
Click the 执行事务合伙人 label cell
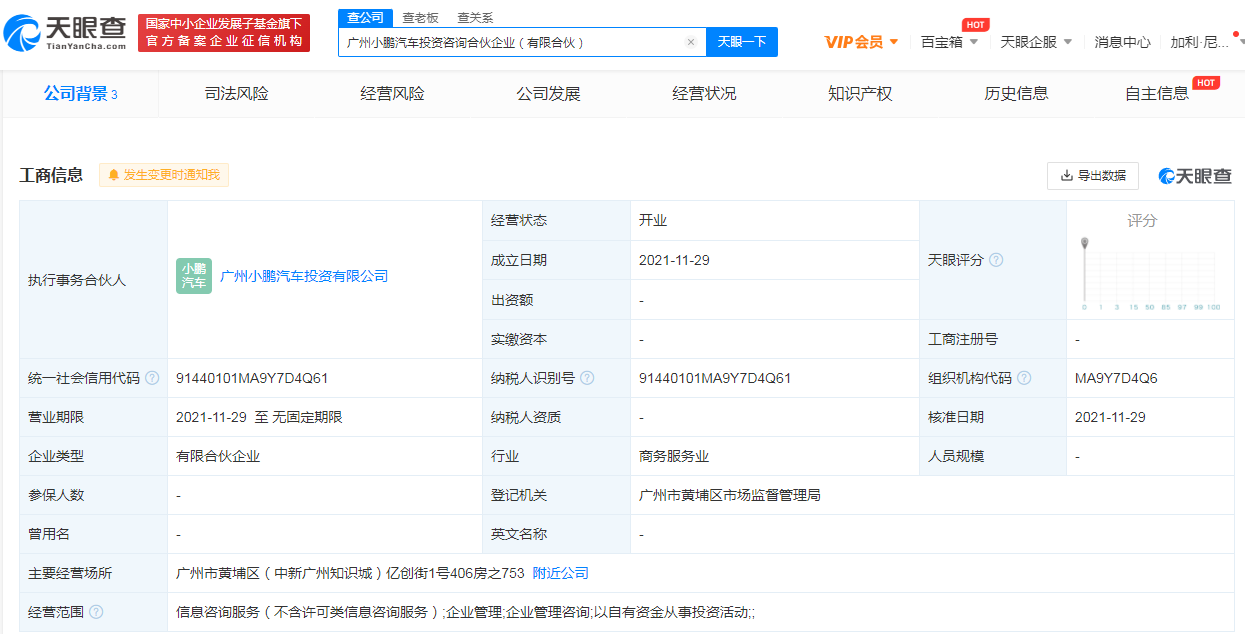coord(94,279)
